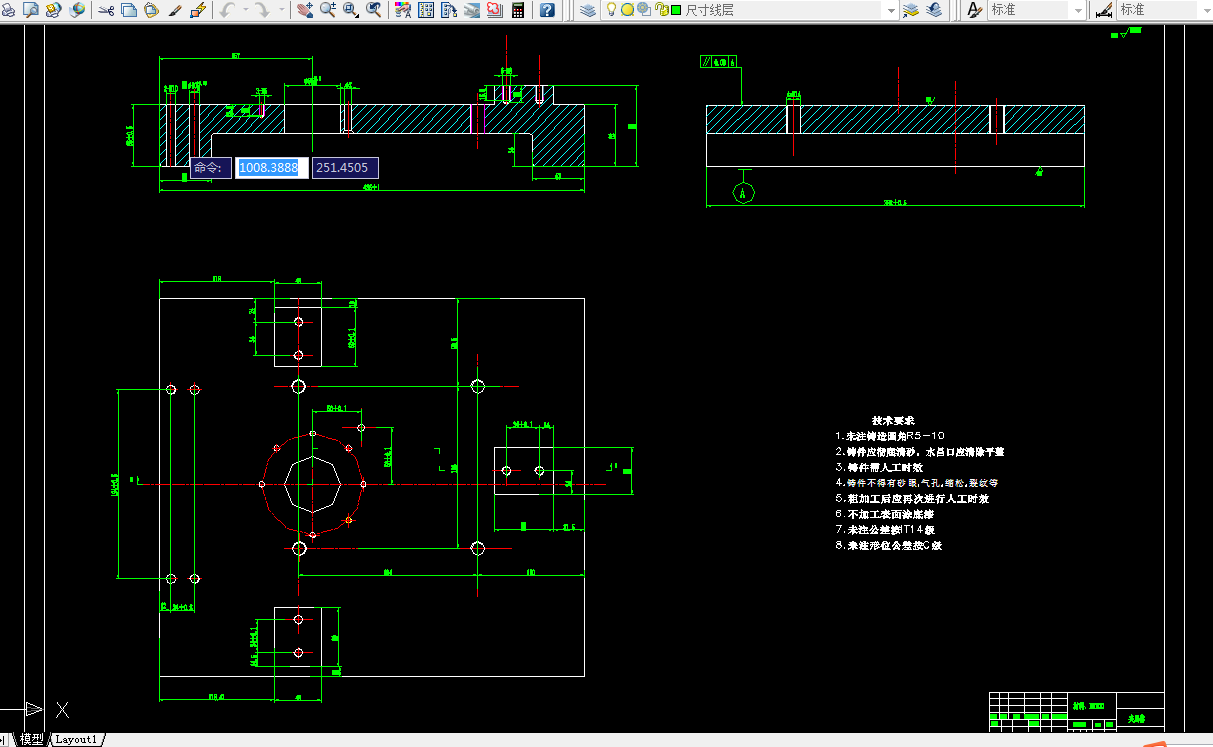The image size is (1213, 747).
Task: Select the Match Properties paintbrush icon
Action: tap(175, 10)
